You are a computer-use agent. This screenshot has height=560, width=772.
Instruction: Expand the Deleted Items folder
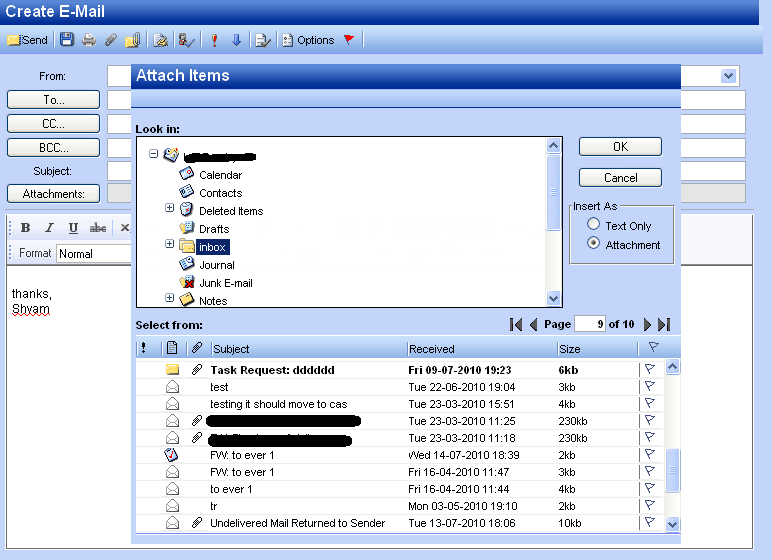170,208
